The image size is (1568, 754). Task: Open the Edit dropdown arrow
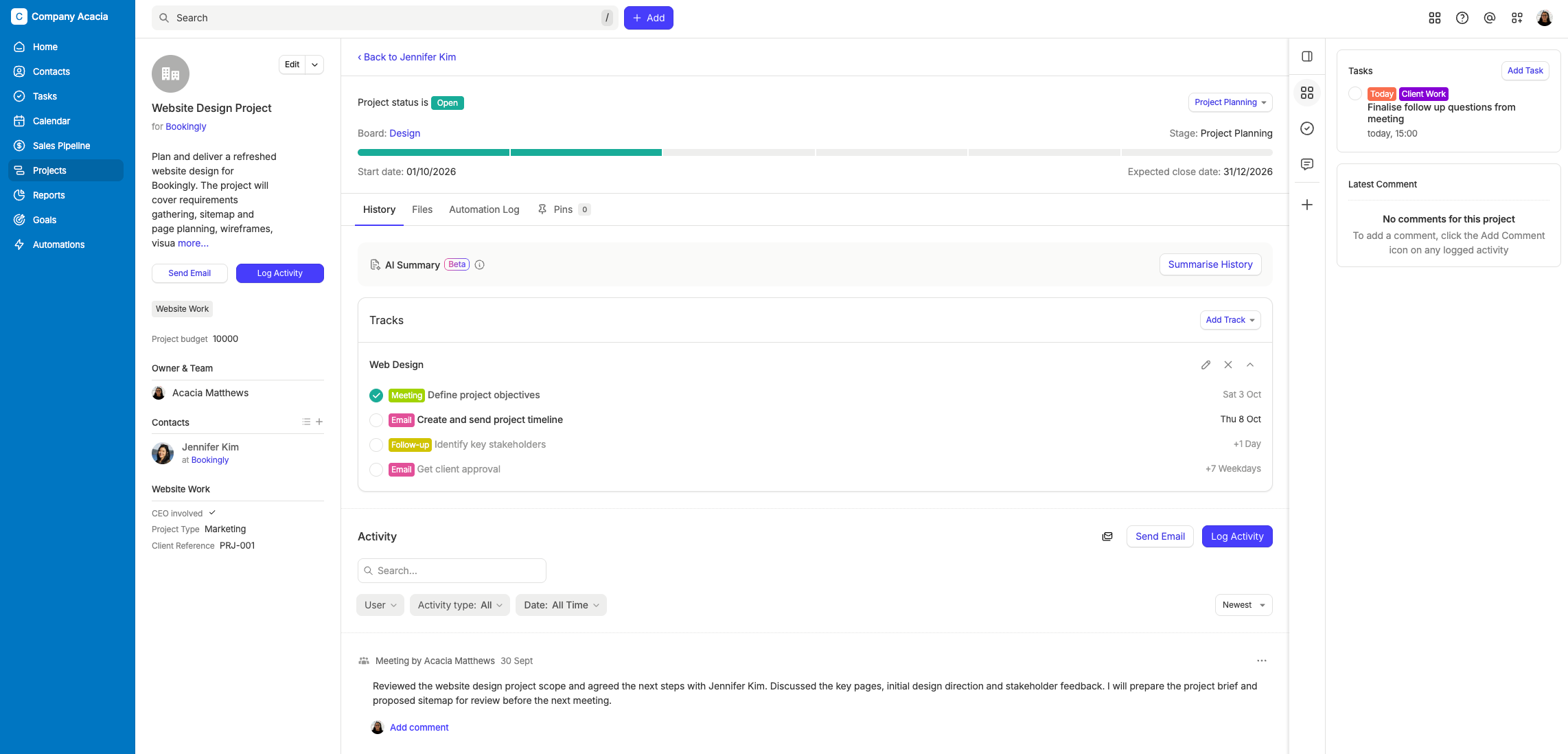click(x=314, y=65)
